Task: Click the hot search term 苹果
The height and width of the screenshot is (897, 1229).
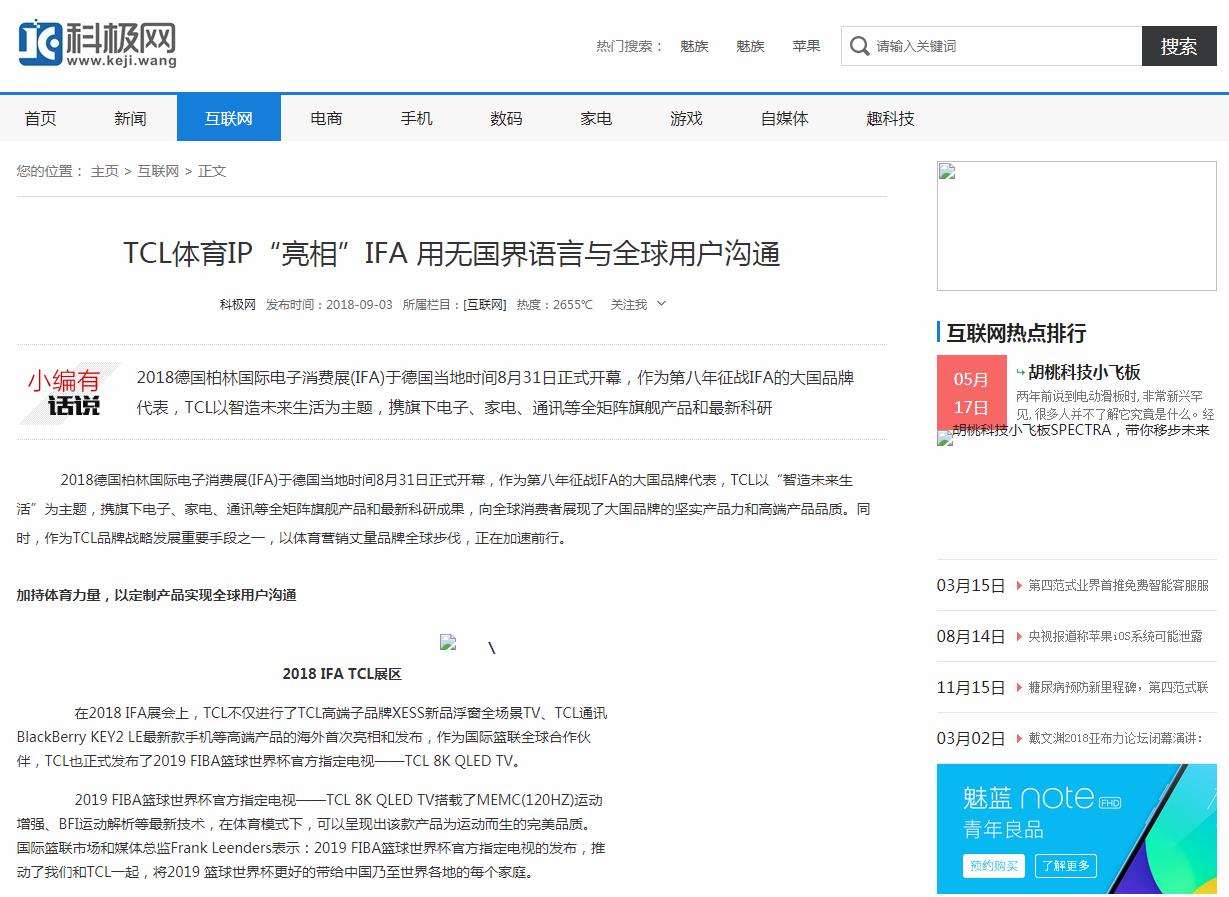Action: 806,46
